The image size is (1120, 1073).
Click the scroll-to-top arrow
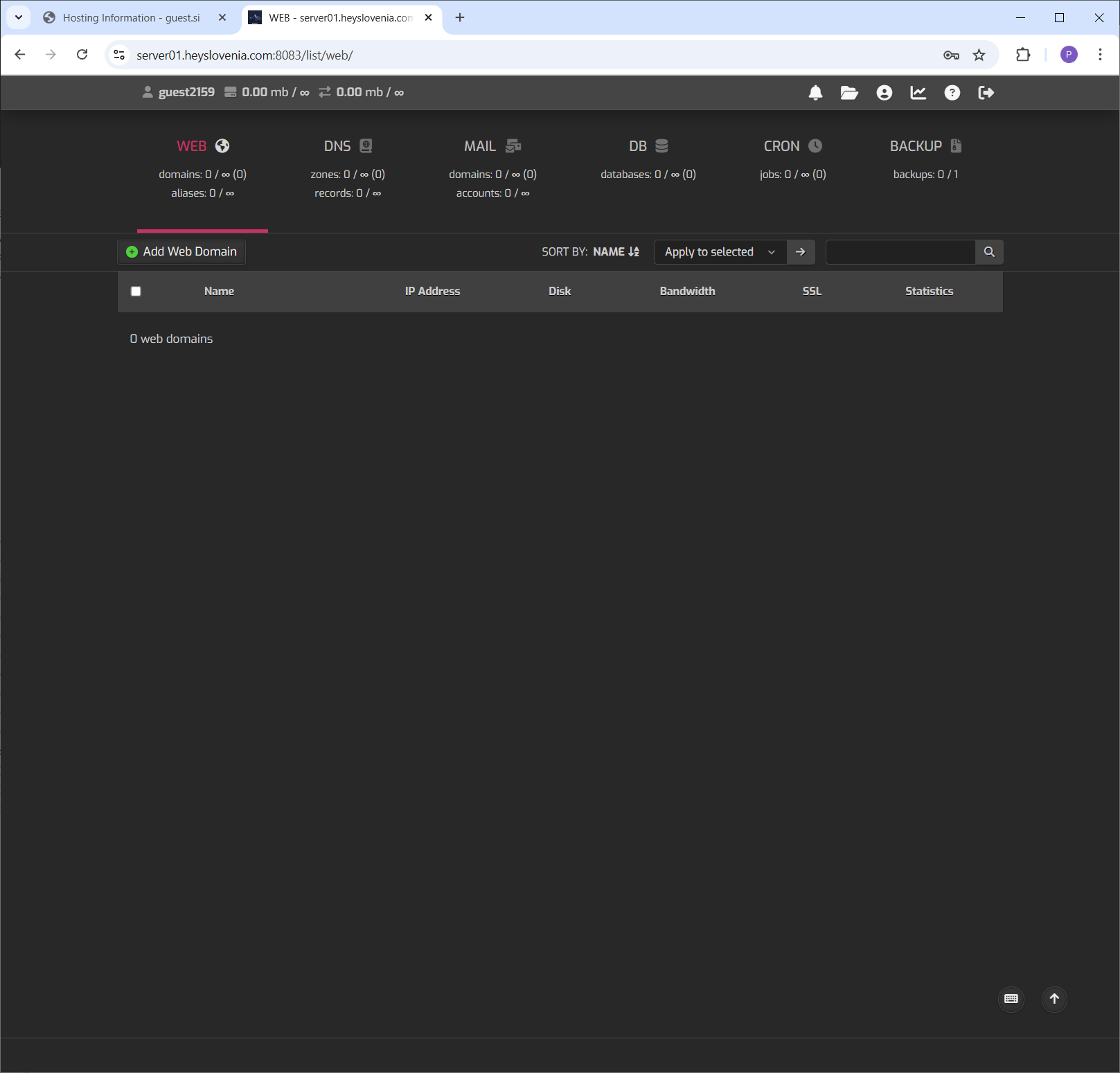click(1054, 999)
